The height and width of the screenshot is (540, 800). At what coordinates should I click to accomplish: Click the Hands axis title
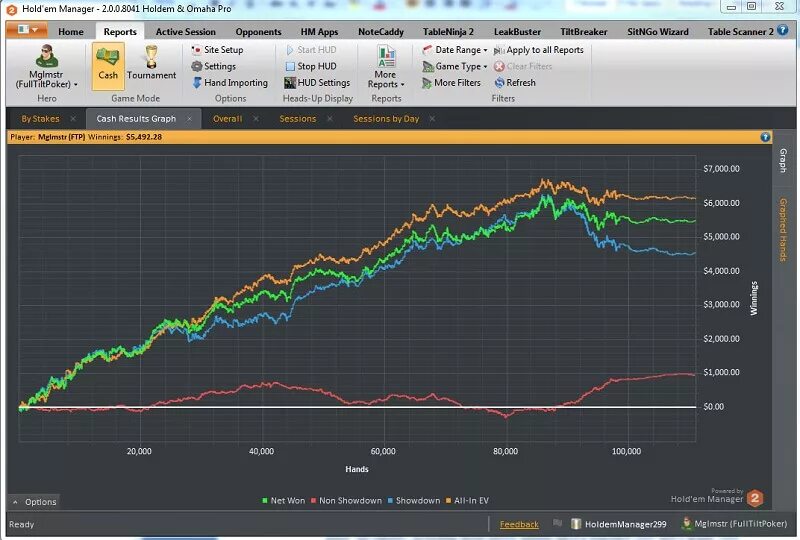pos(357,469)
